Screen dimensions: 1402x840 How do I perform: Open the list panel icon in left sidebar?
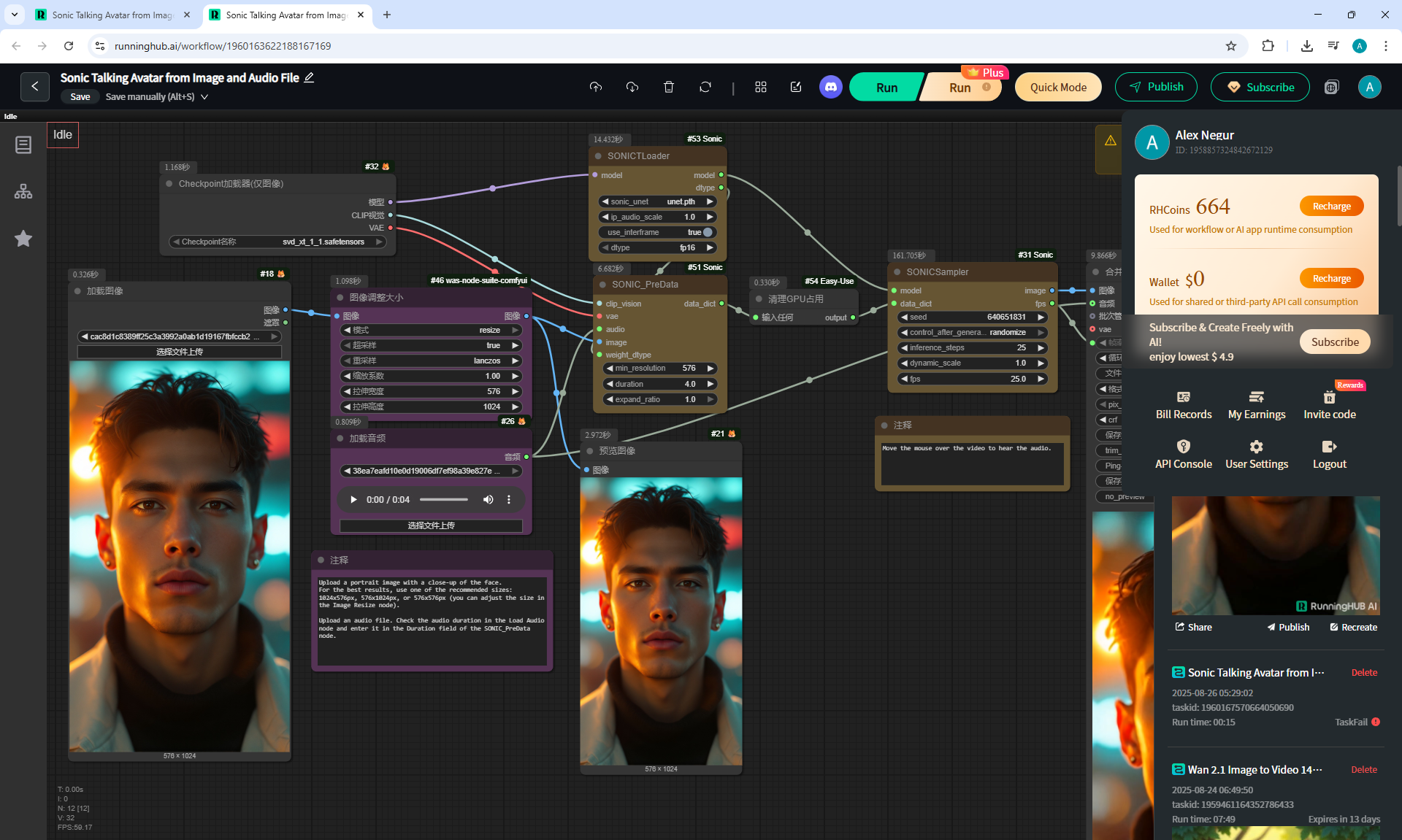(23, 145)
